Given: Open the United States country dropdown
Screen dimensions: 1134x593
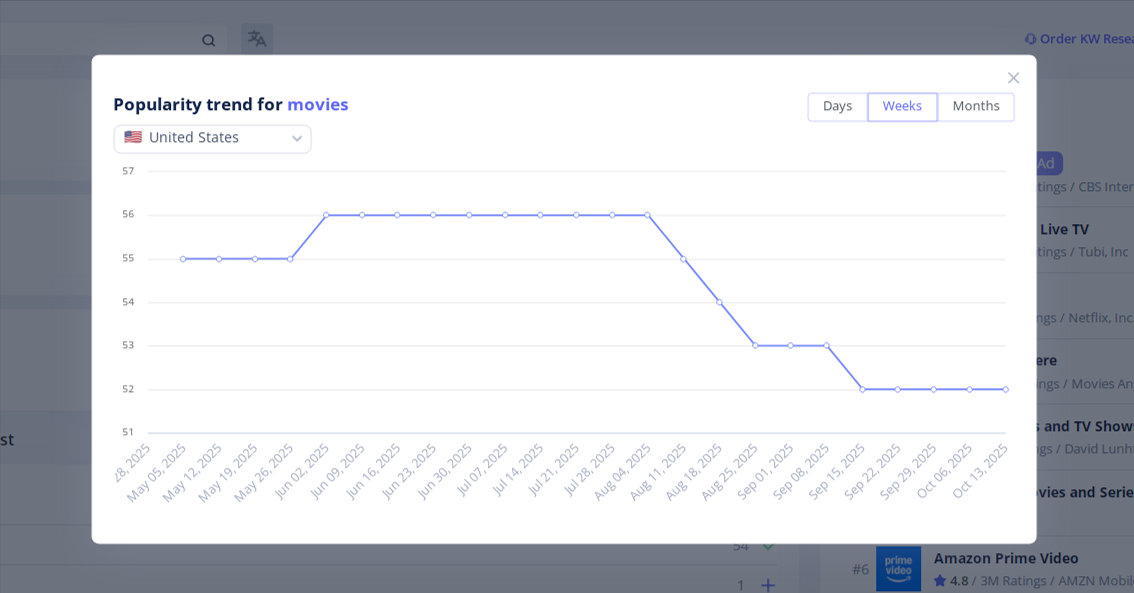Looking at the screenshot, I should (212, 138).
